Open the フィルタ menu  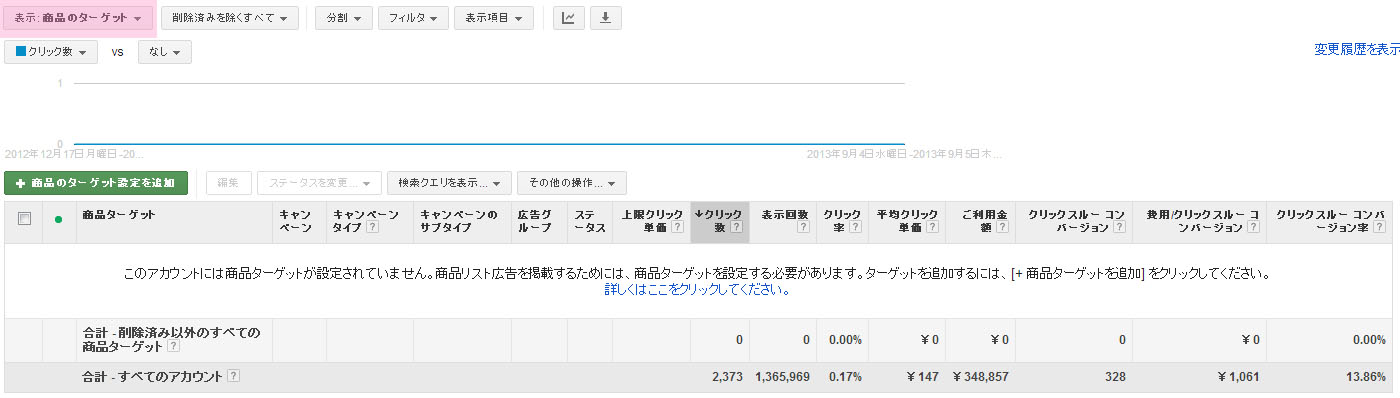tap(413, 18)
